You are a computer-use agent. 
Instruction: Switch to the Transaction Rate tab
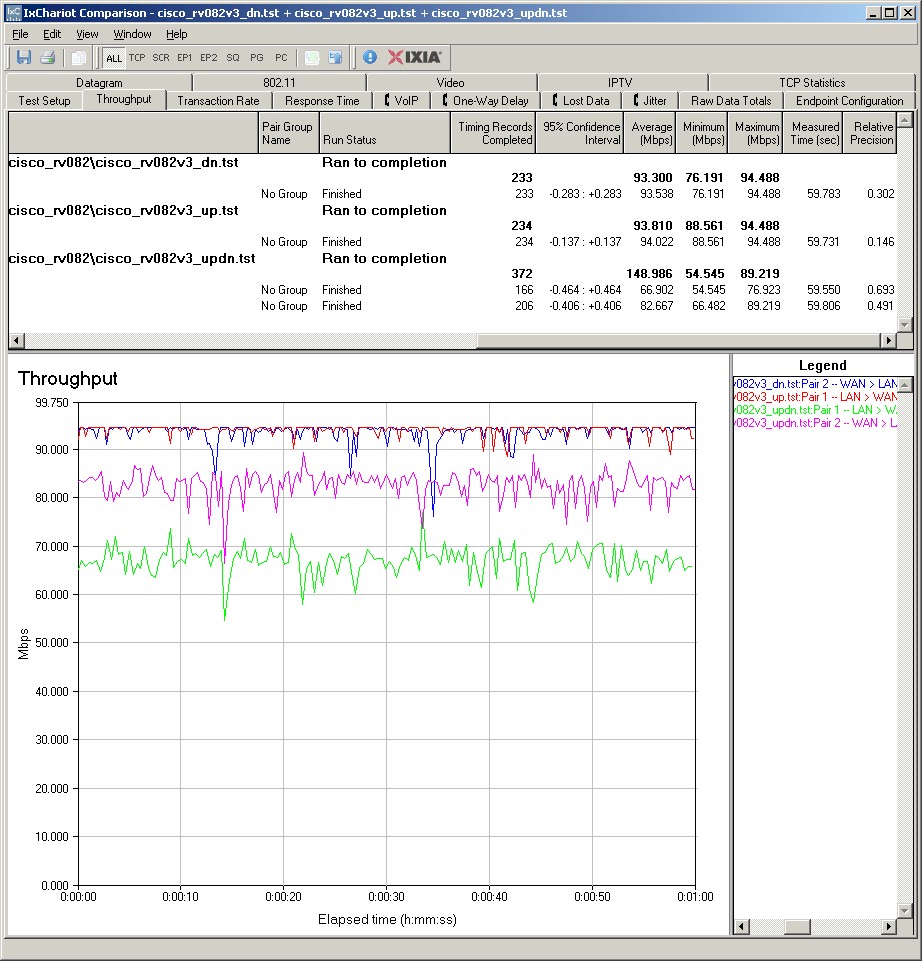pos(218,101)
